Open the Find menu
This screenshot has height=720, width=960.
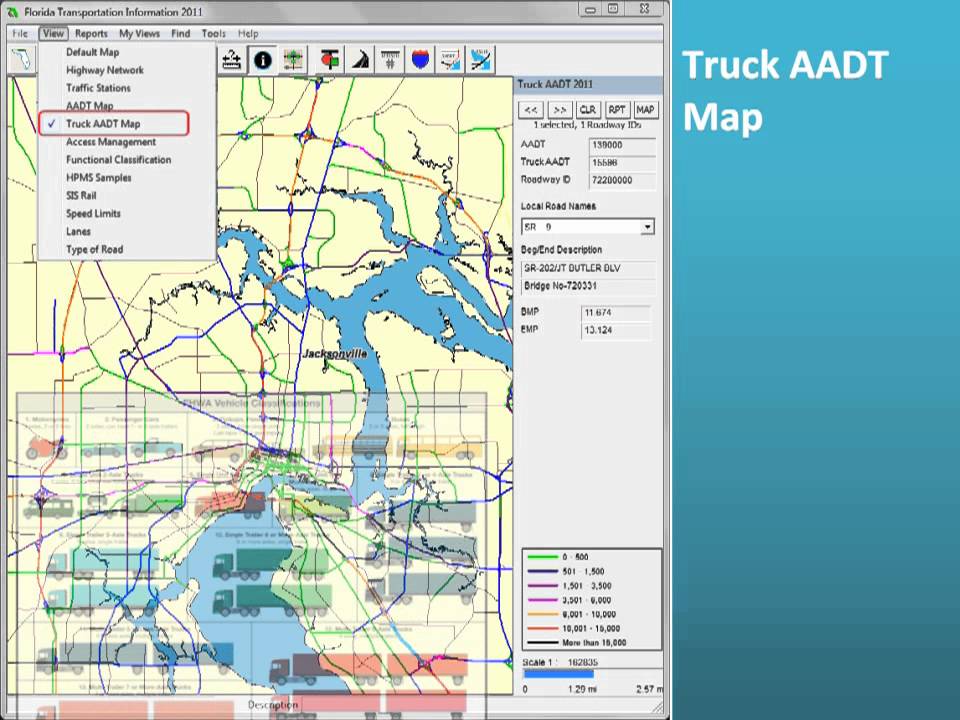(181, 34)
